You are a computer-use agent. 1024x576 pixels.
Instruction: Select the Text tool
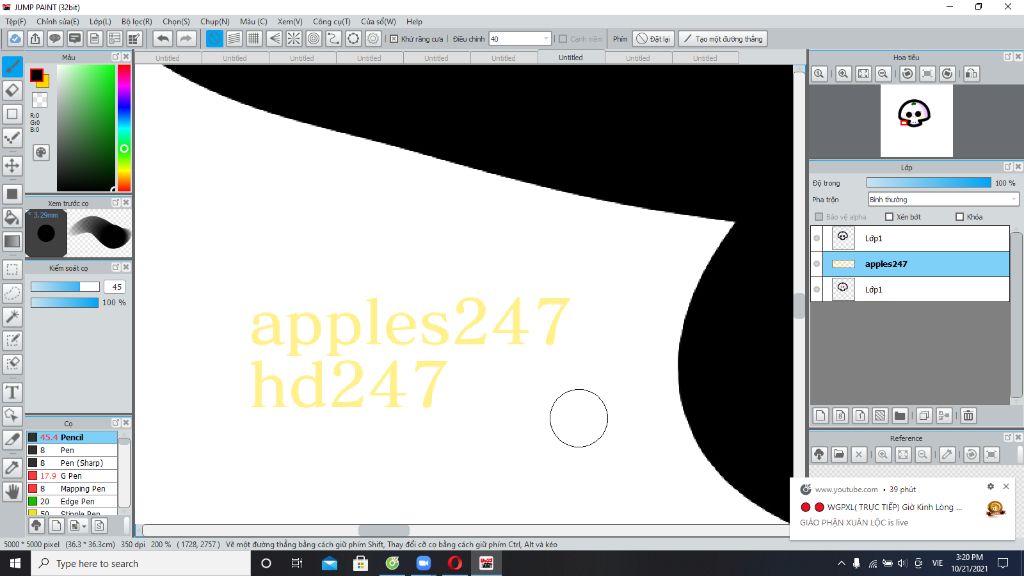12,392
